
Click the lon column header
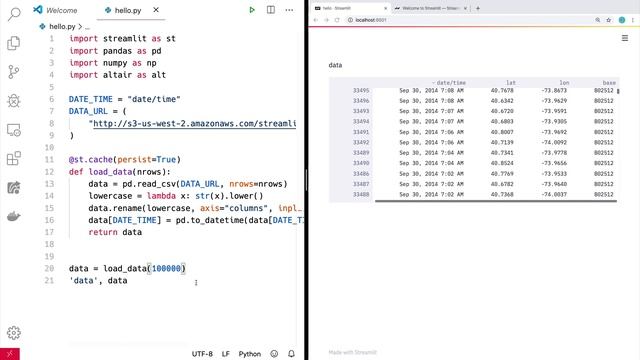(x=564, y=82)
